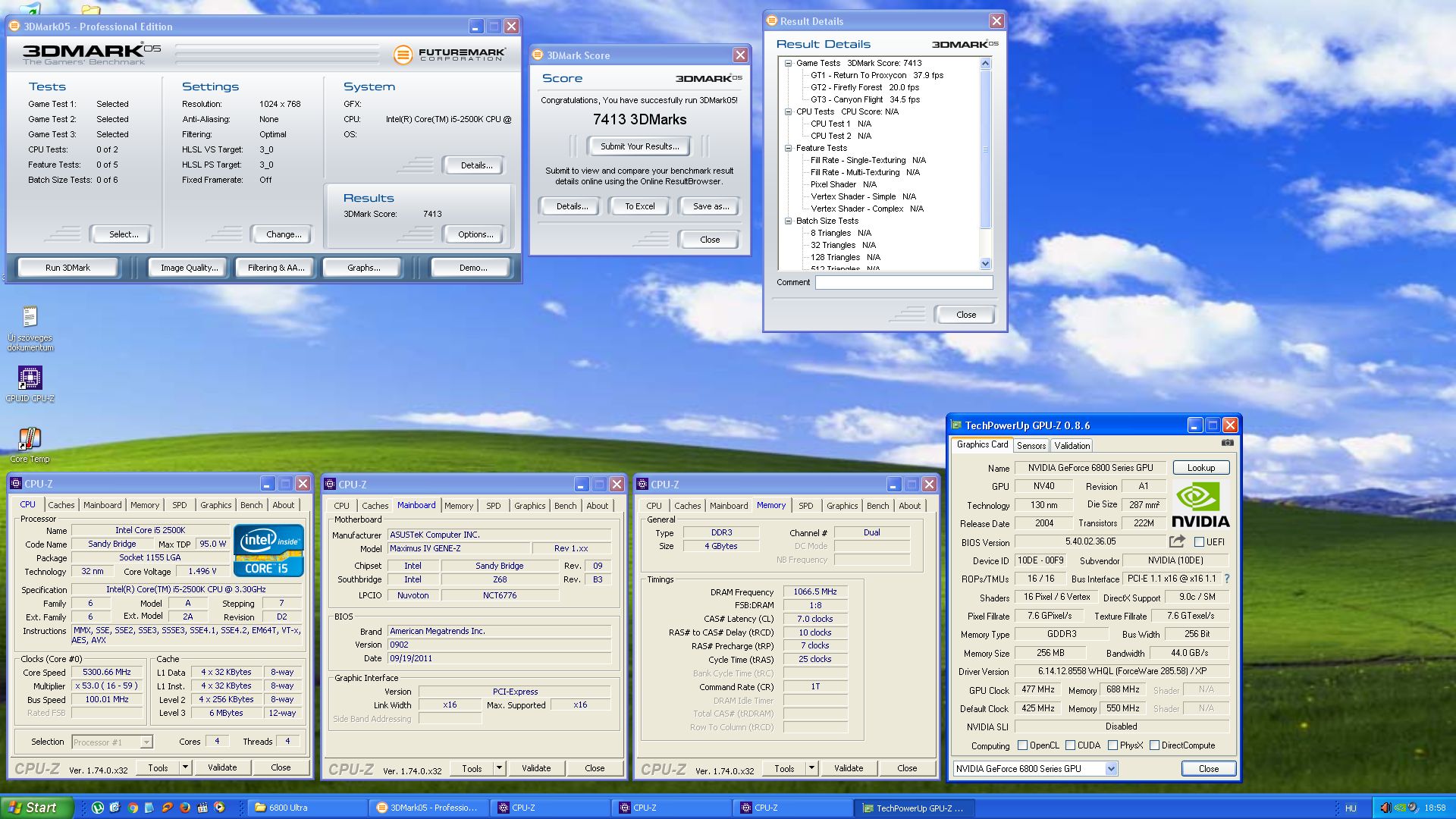Image resolution: width=1456 pixels, height=819 pixels.
Task: Select the Új szöveges dokumentum desktop file
Action: [30, 328]
